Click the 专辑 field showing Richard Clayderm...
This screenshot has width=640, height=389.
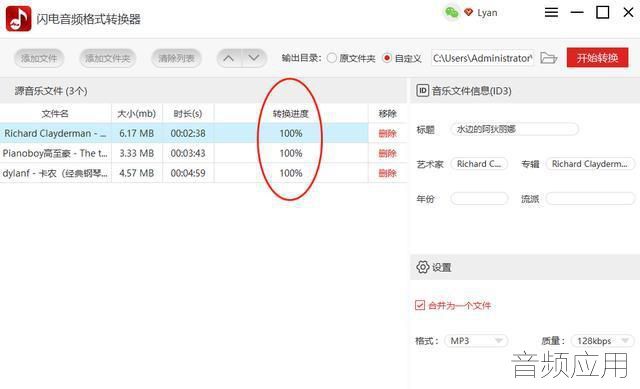click(590, 164)
